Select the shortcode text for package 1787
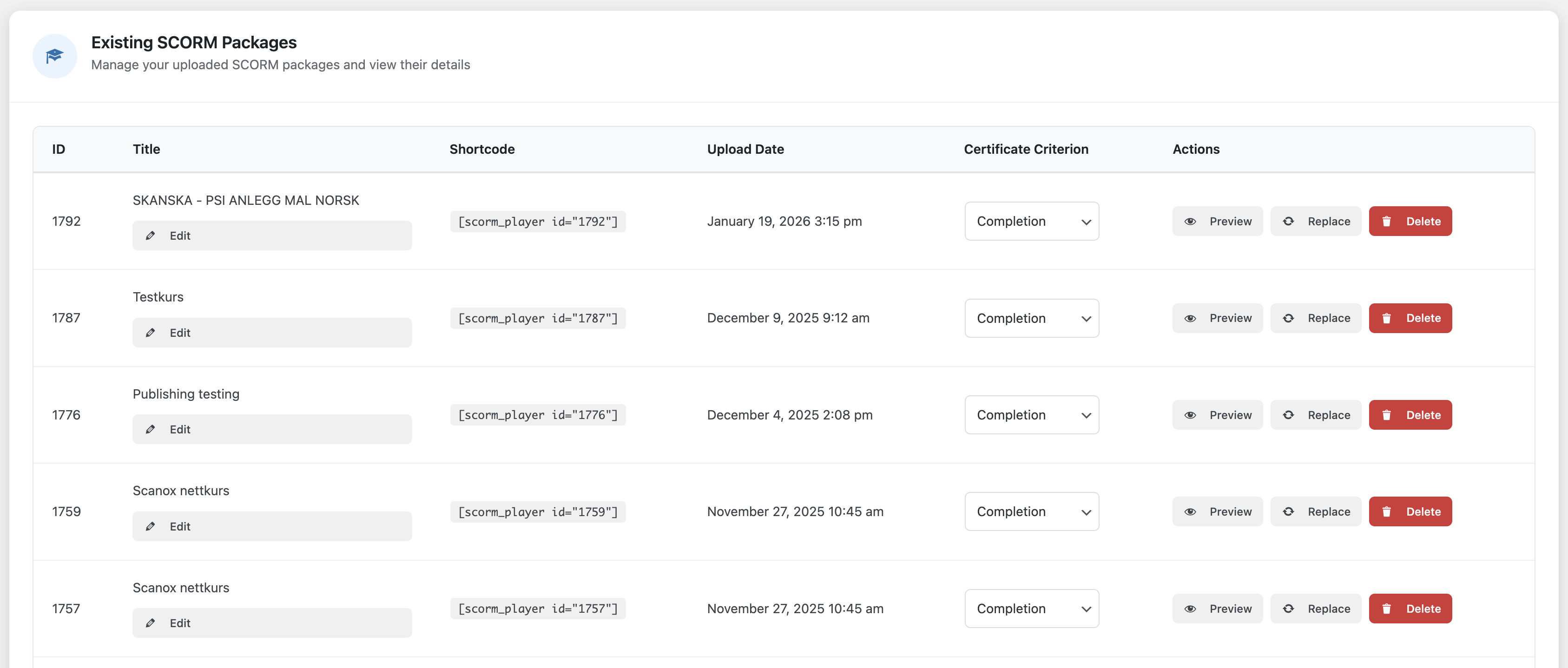 pyautogui.click(x=538, y=318)
